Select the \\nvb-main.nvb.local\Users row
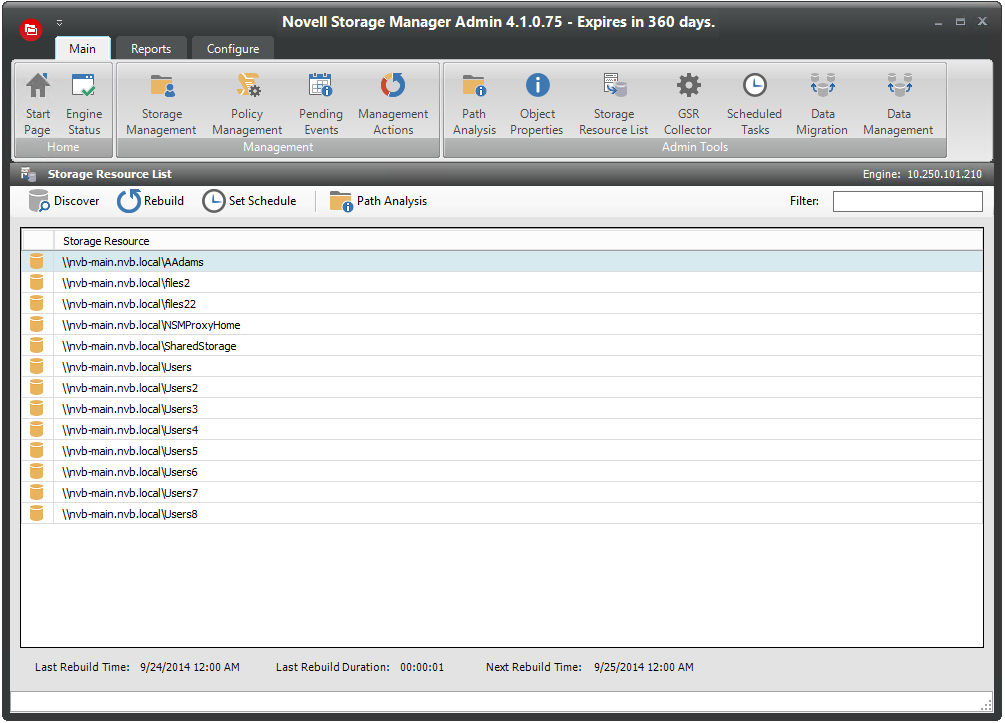 pos(502,367)
